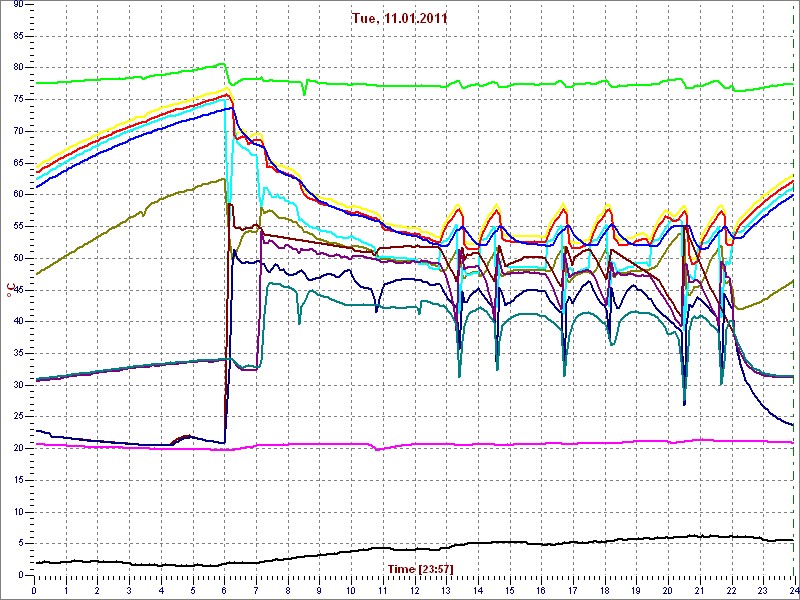Click hour '12' on the time axis
Screen dimensions: 800x600
(414, 590)
